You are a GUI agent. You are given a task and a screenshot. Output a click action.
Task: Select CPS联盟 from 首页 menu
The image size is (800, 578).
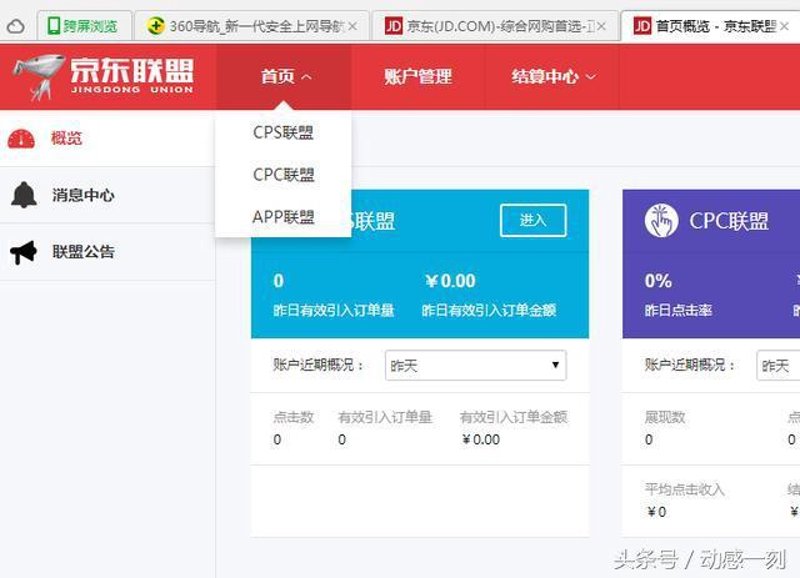(x=283, y=133)
